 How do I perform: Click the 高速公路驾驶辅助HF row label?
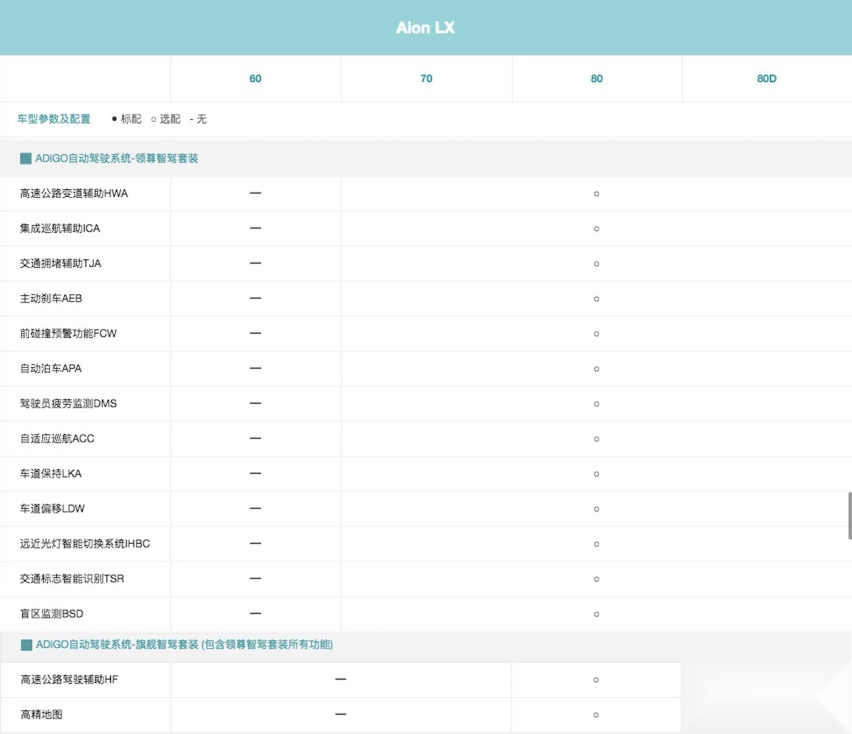[69, 680]
